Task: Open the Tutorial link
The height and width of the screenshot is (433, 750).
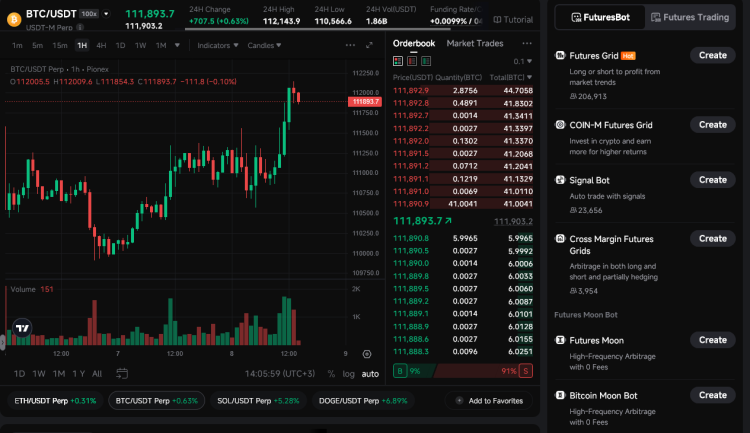Action: point(513,20)
